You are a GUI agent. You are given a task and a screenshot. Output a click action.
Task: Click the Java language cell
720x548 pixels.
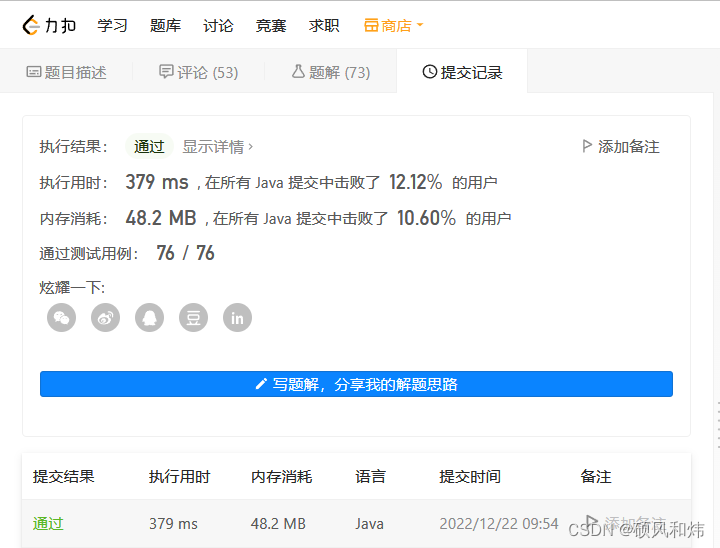coord(369,524)
